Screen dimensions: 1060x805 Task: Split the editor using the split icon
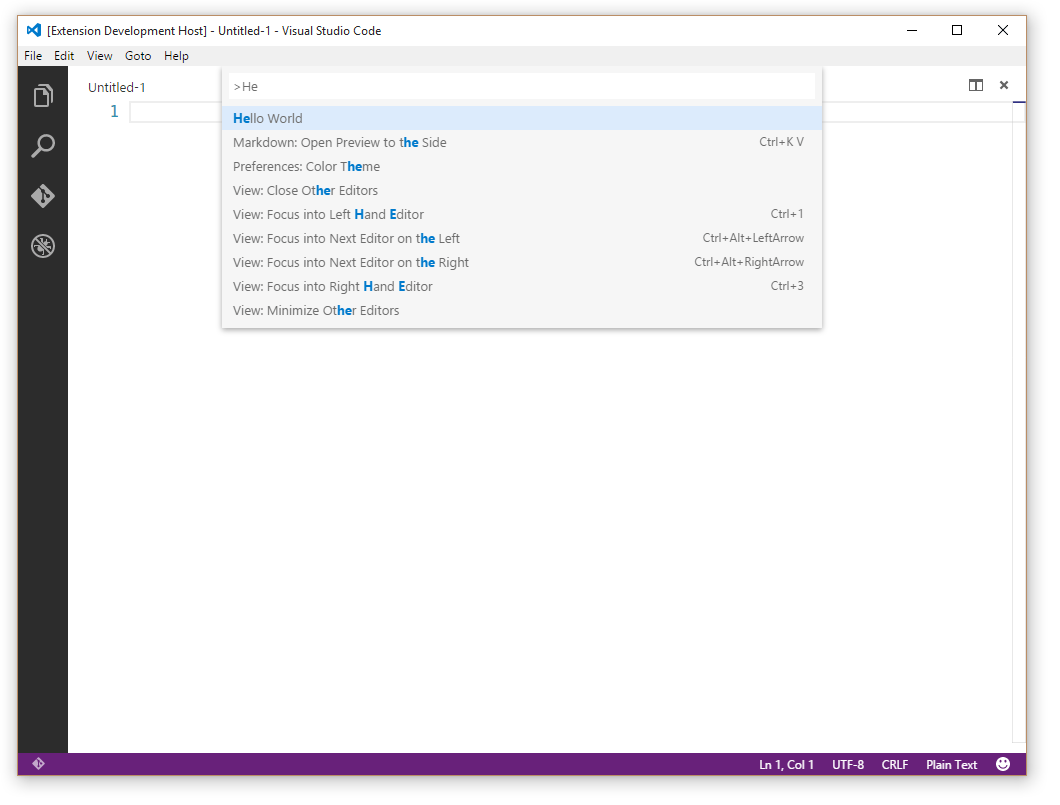point(976,86)
